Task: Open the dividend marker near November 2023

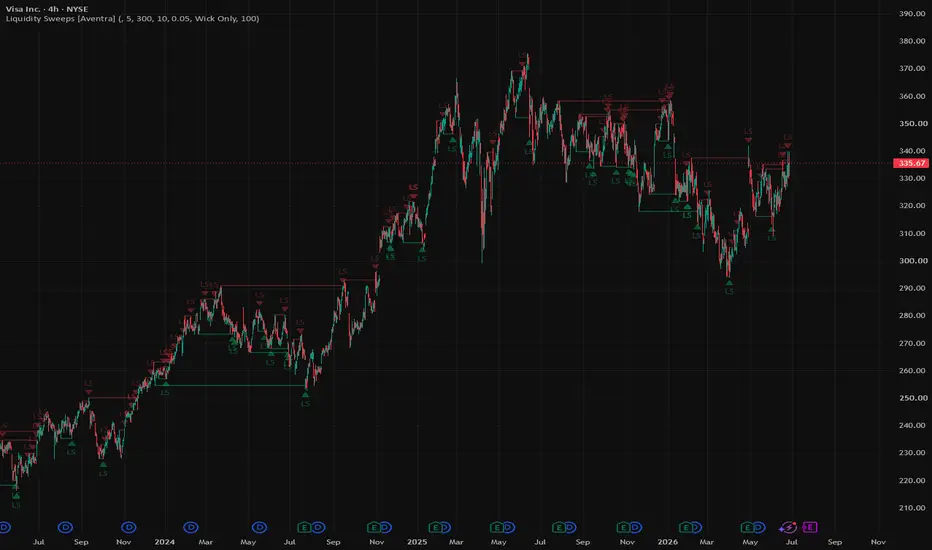Action: pos(128,527)
